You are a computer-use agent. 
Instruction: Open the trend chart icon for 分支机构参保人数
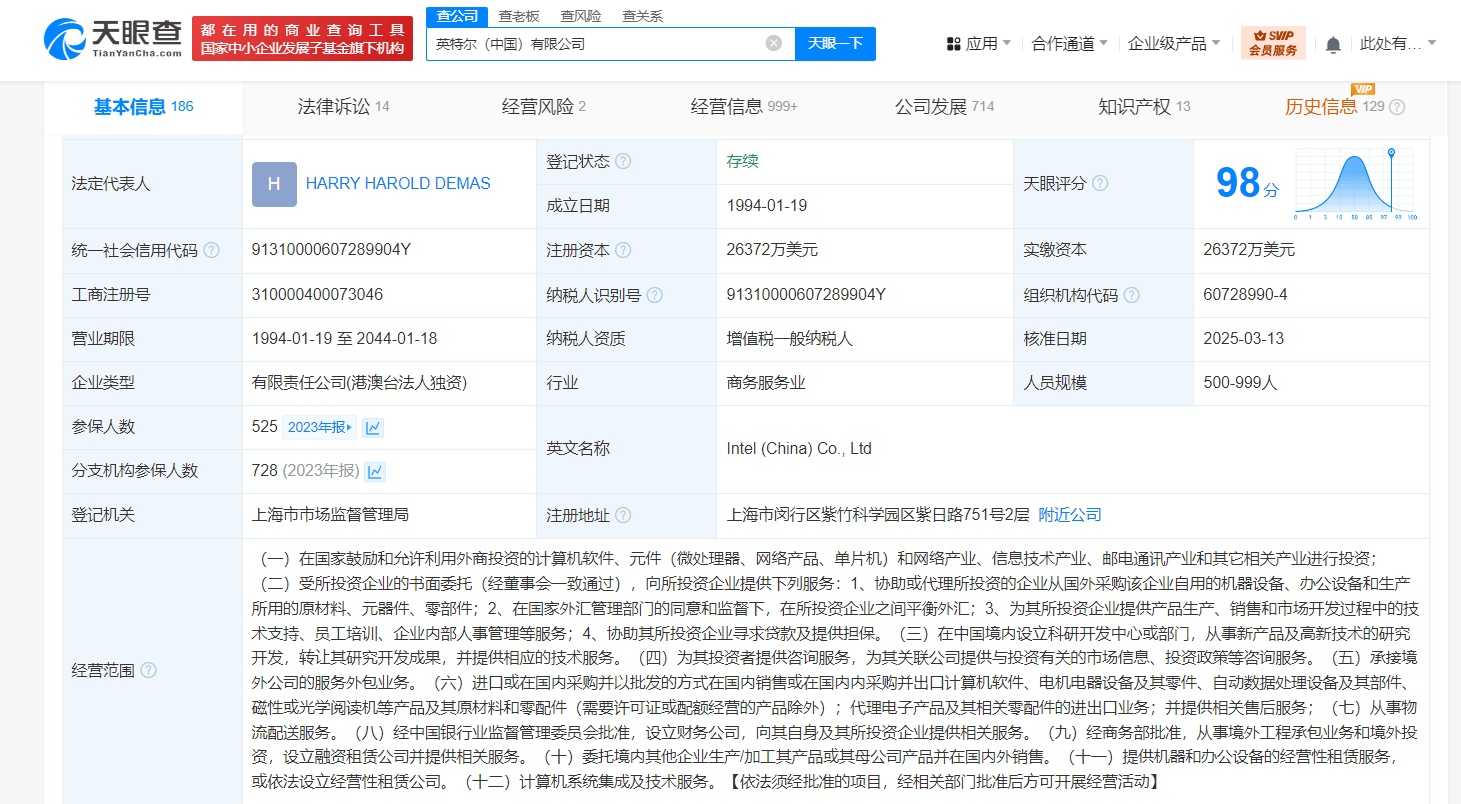375,471
